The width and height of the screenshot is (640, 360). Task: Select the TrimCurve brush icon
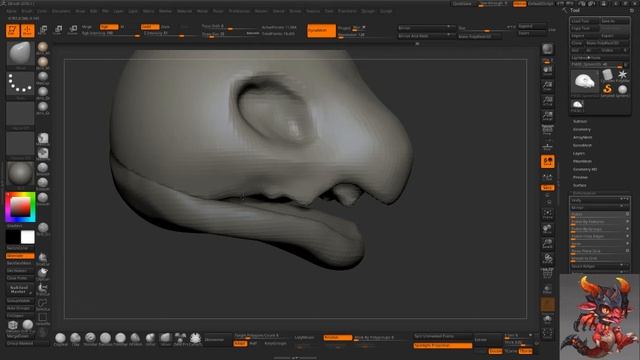(42, 289)
